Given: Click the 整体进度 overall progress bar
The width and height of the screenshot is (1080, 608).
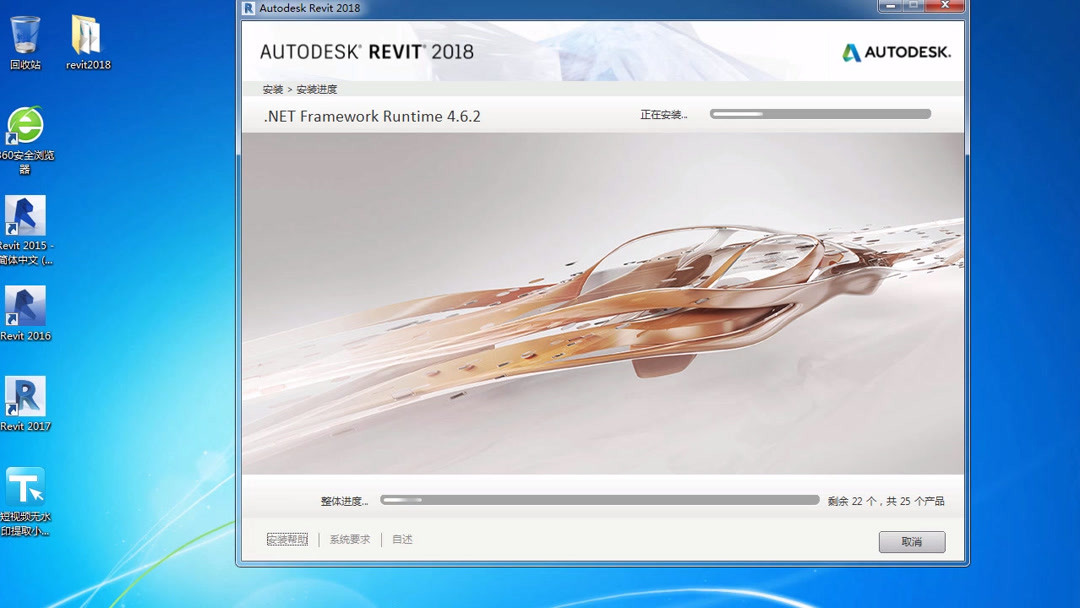Looking at the screenshot, I should click(600, 499).
